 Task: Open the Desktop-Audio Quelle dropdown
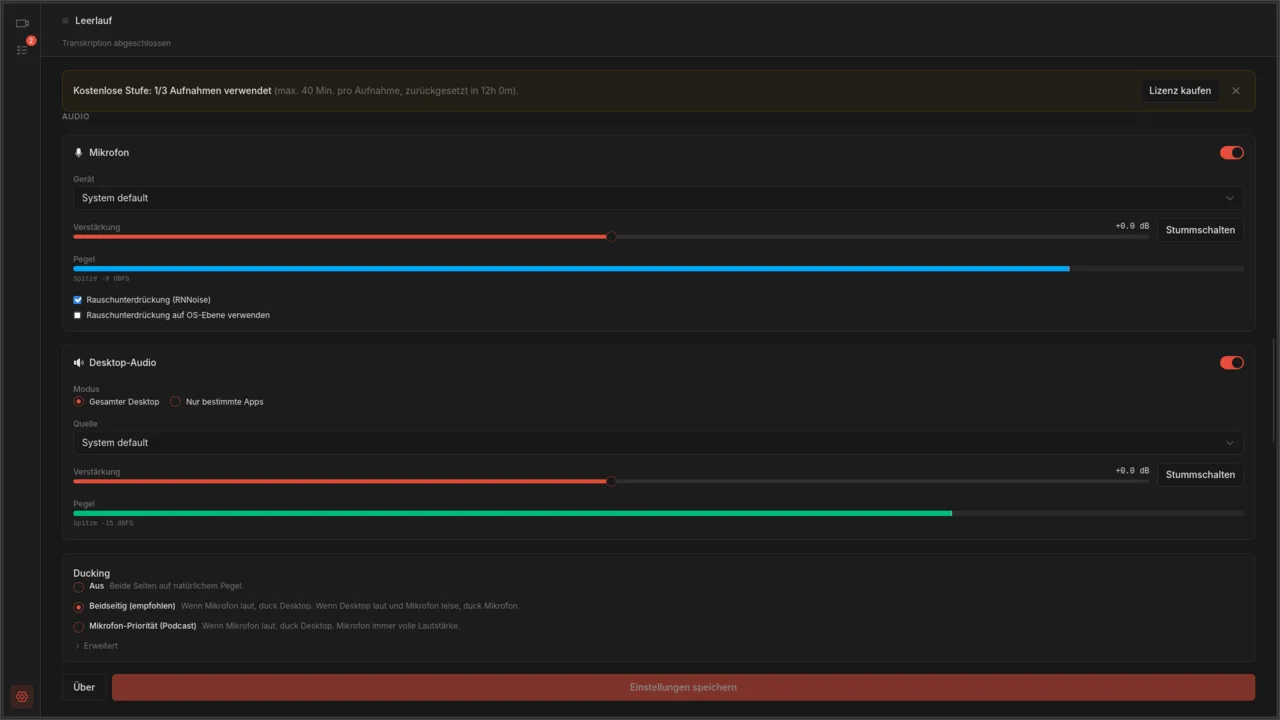[x=658, y=443]
